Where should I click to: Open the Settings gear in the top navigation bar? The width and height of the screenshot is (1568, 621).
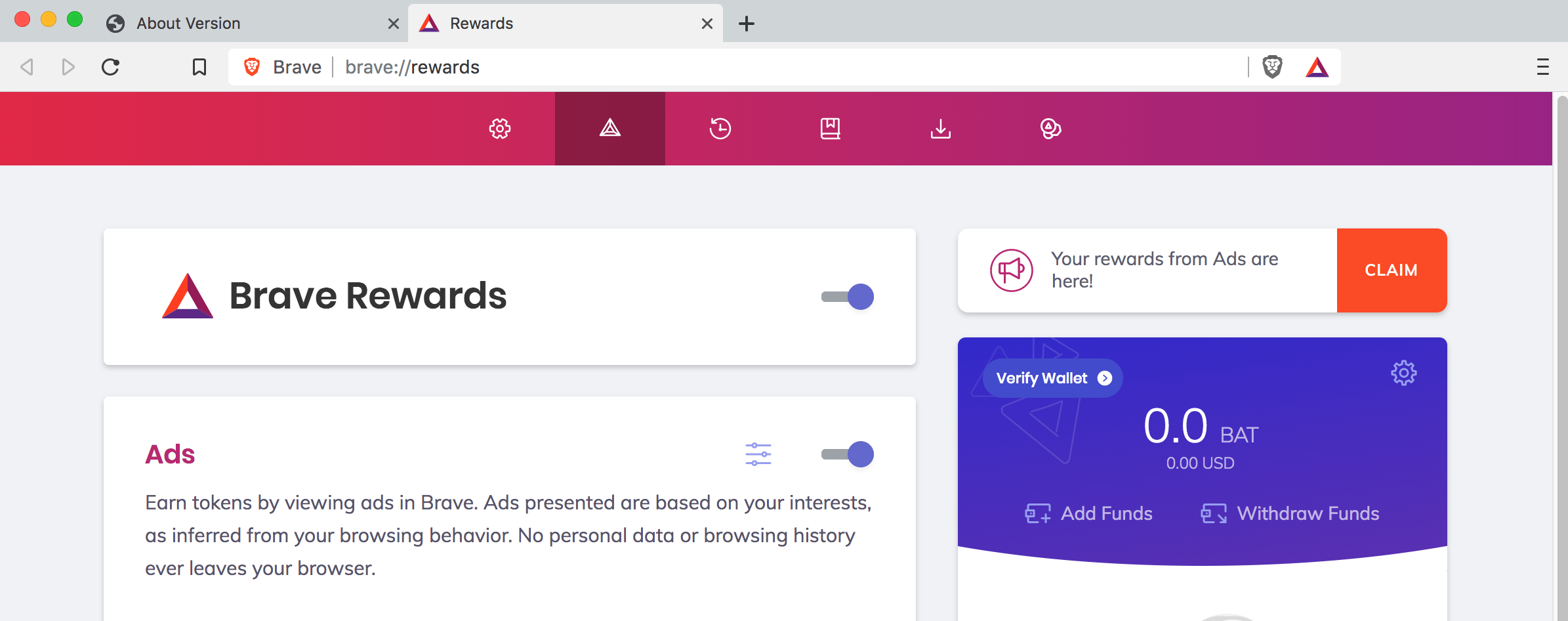pos(500,129)
